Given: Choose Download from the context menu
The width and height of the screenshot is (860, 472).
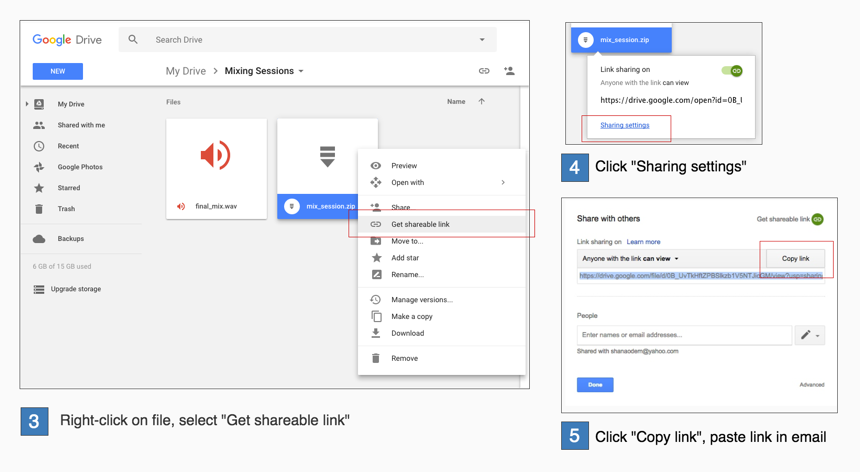Looking at the screenshot, I should tap(407, 333).
